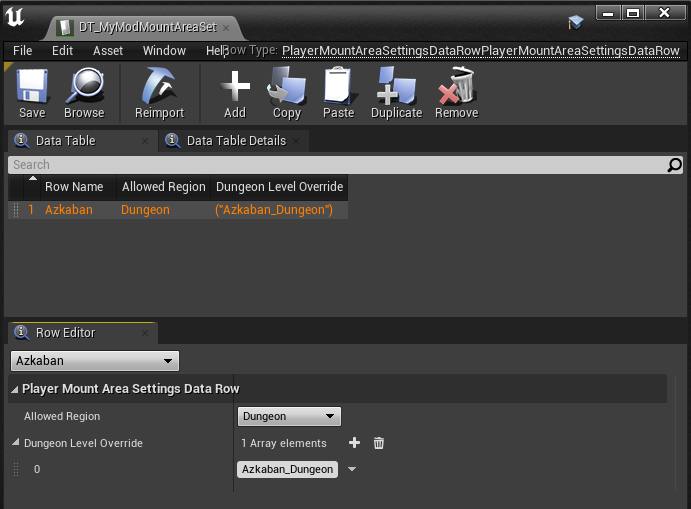Add a new row with Add icon

click(x=235, y=93)
